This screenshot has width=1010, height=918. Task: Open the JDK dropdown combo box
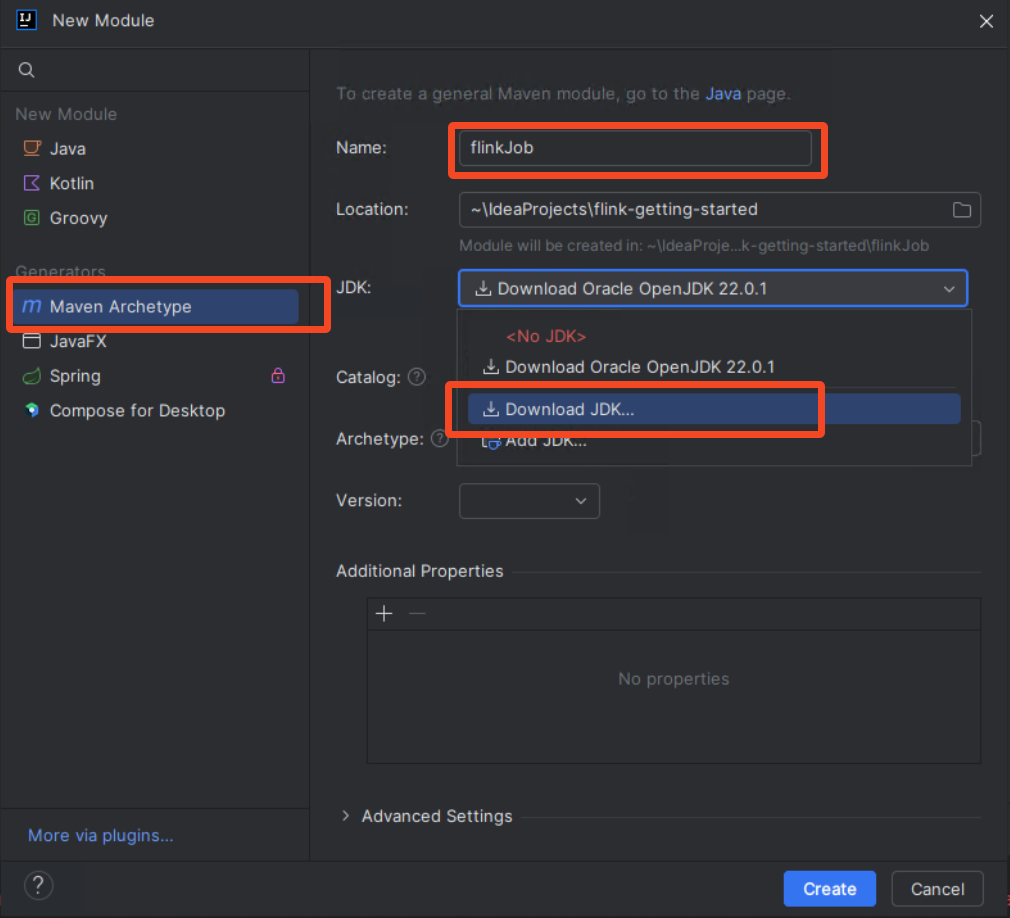pos(712,289)
